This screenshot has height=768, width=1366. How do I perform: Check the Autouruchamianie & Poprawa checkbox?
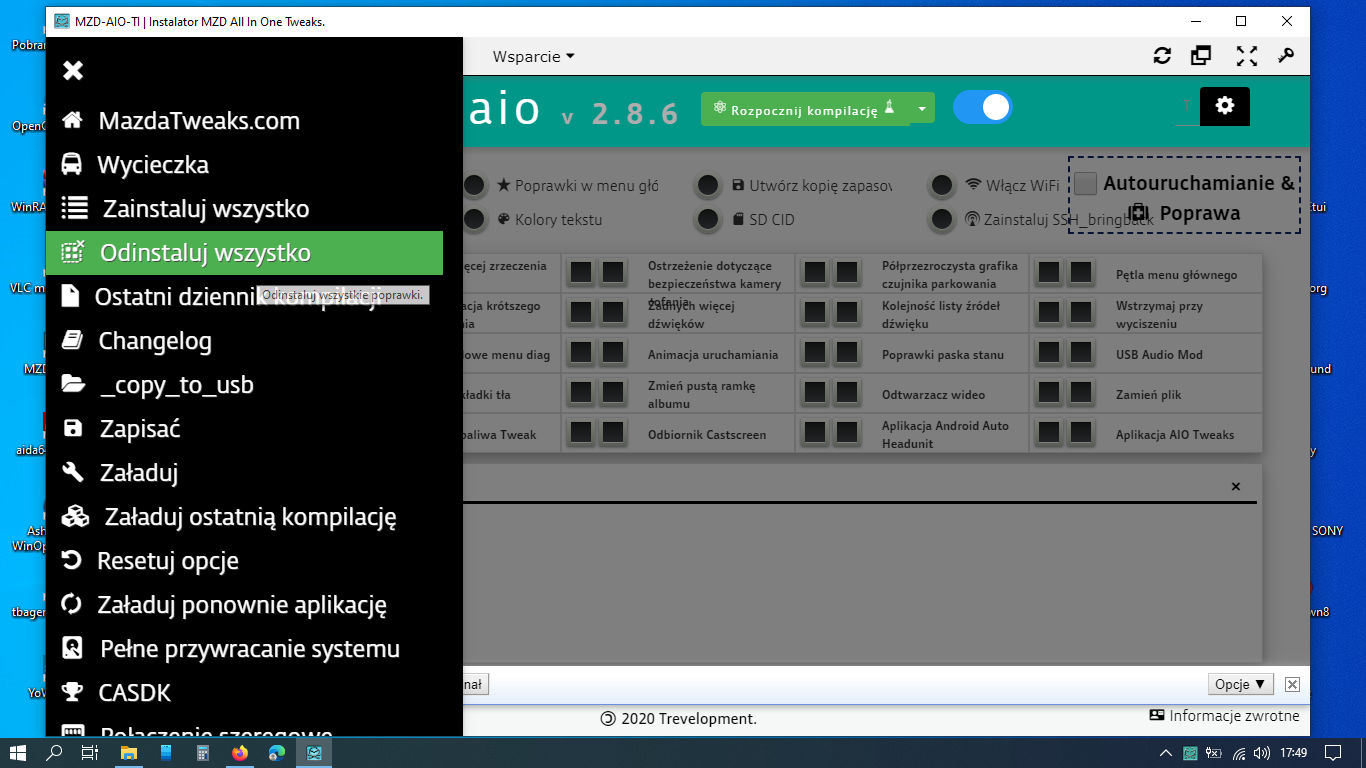(x=1086, y=183)
